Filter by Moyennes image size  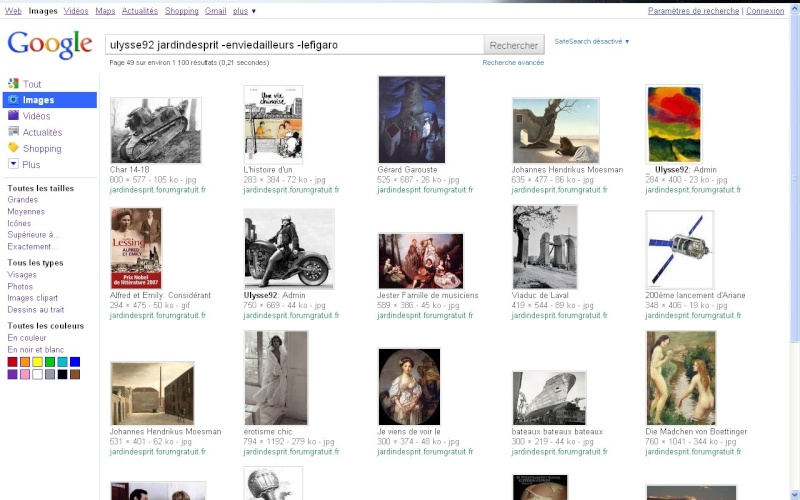coord(26,211)
